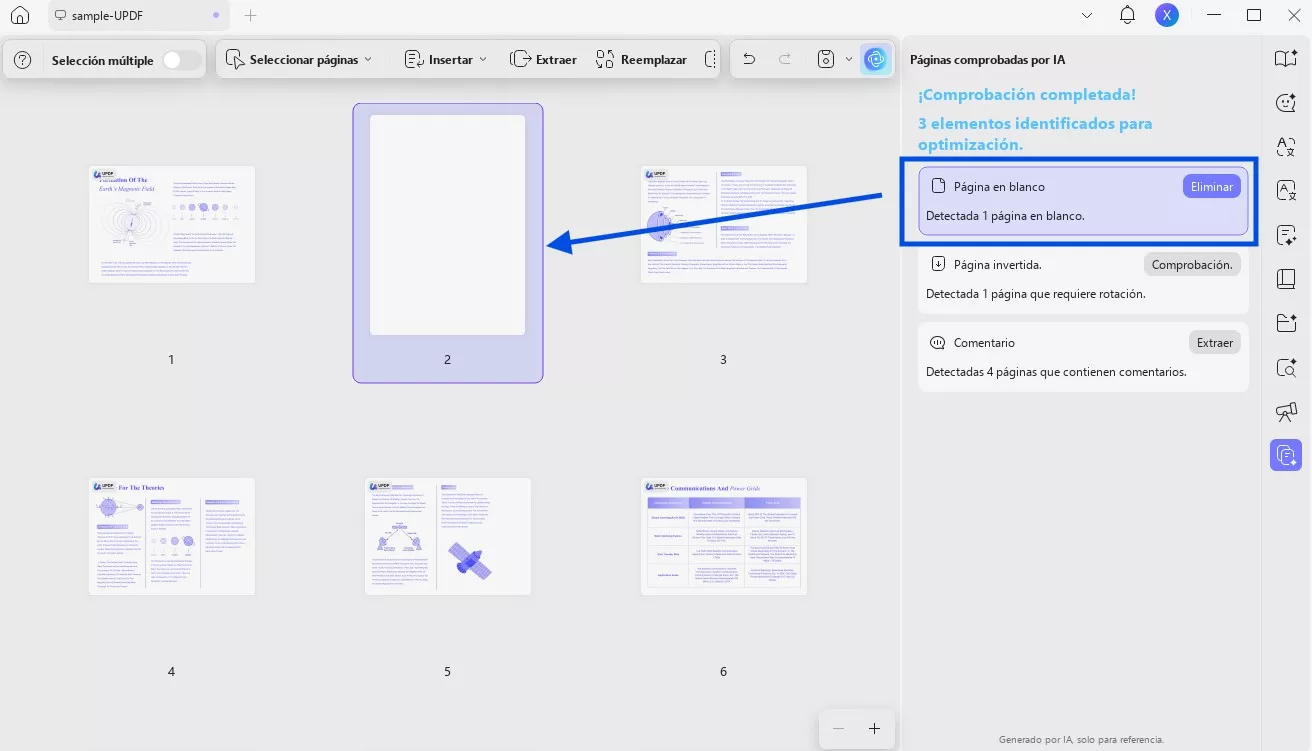Open the AI chat smiley icon in sidebar
The height and width of the screenshot is (751, 1312).
tap(1285, 103)
